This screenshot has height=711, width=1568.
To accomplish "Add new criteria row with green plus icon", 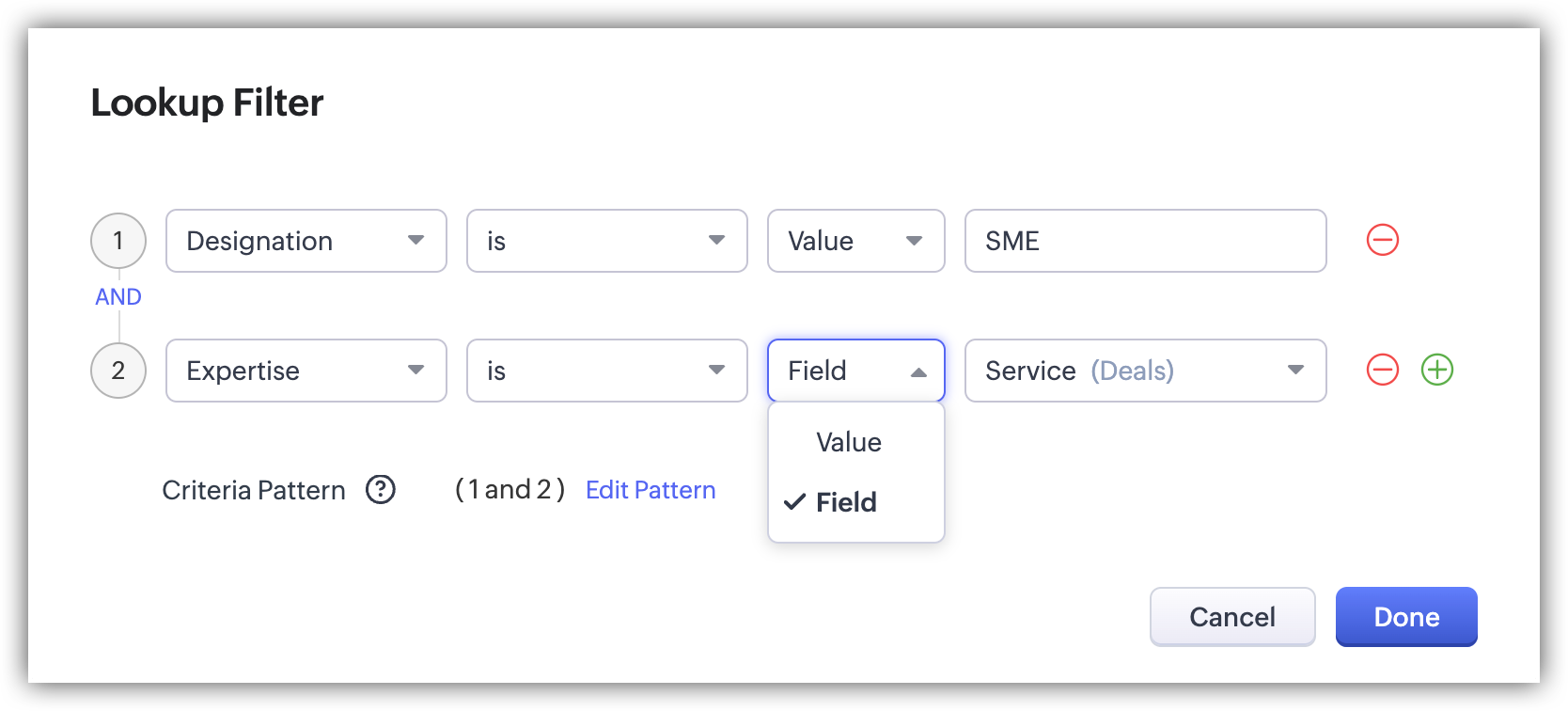I will pyautogui.click(x=1436, y=371).
